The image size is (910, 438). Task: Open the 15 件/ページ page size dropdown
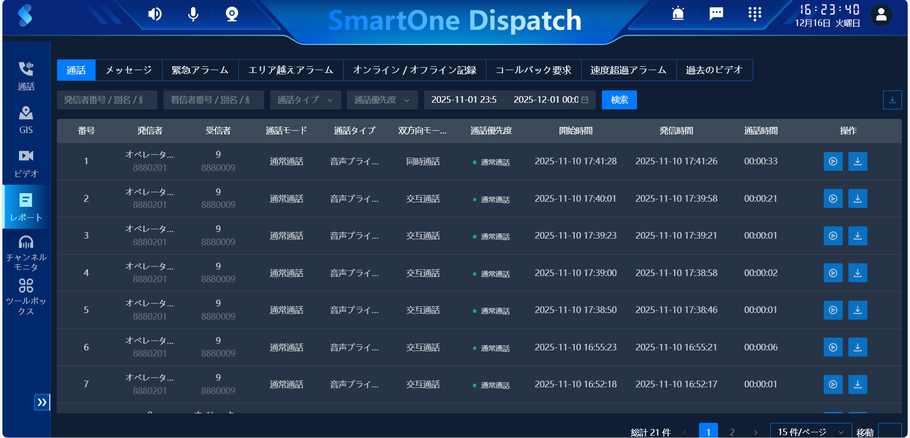tap(811, 431)
